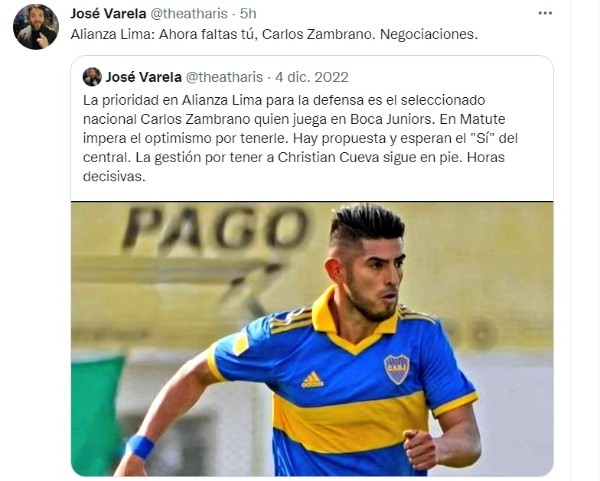Image resolution: width=600 pixels, height=481 pixels.
Task: Click the PAGO sign in the photo
Action: coord(215,228)
